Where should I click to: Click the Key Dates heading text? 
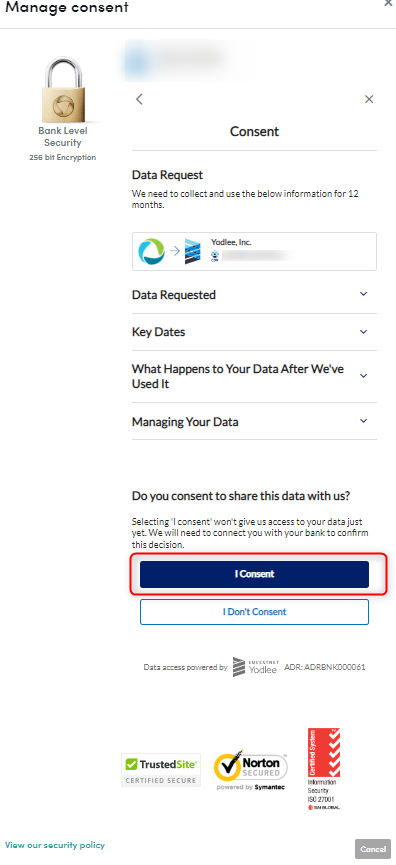click(x=158, y=332)
